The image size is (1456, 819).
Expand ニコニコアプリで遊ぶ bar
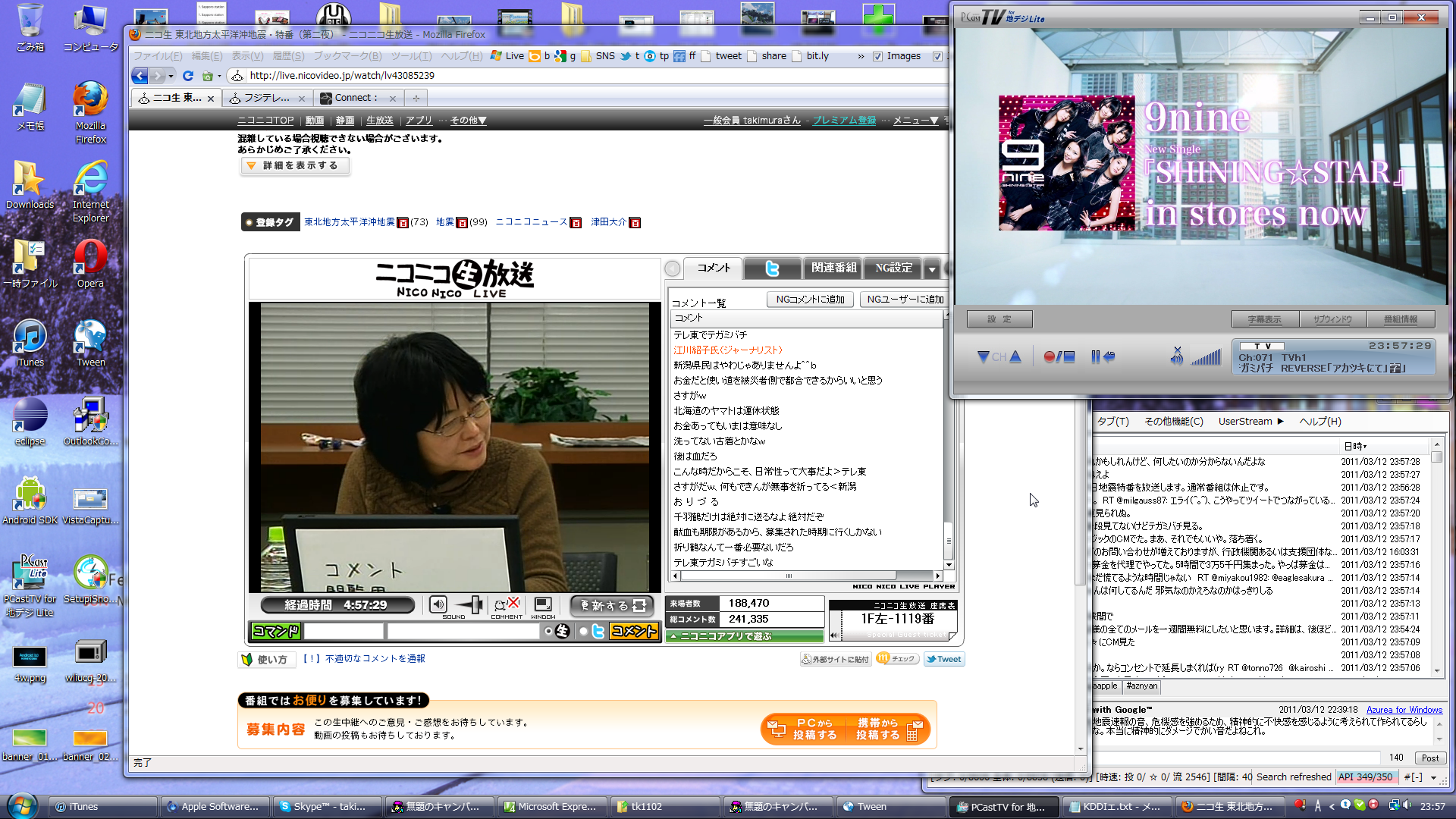click(745, 636)
